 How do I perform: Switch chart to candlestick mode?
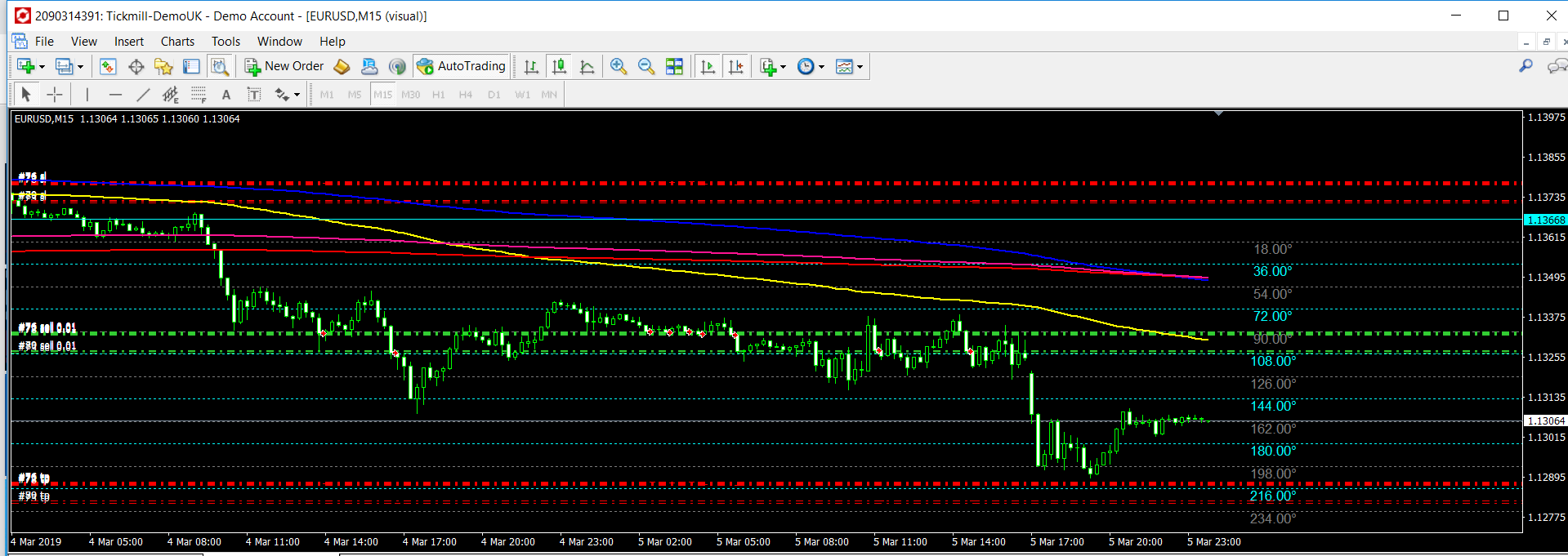(x=560, y=67)
